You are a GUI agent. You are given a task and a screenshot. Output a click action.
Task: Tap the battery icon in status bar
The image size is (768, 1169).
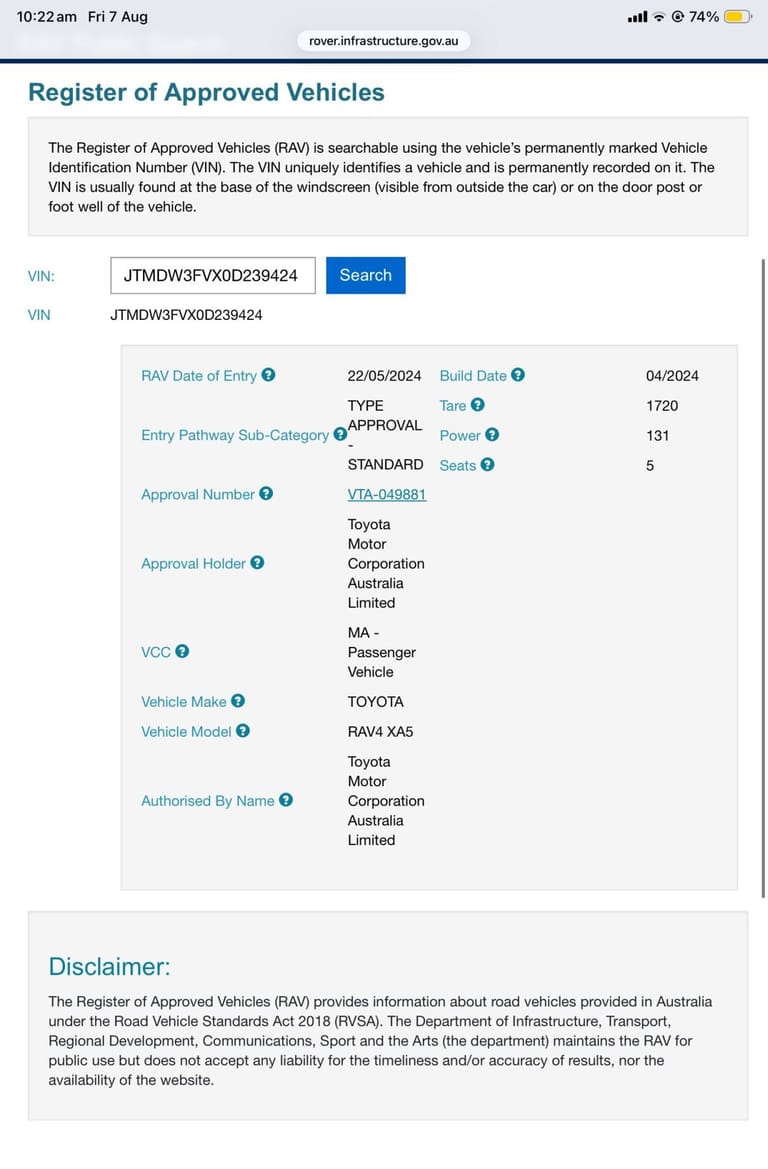[x=737, y=16]
